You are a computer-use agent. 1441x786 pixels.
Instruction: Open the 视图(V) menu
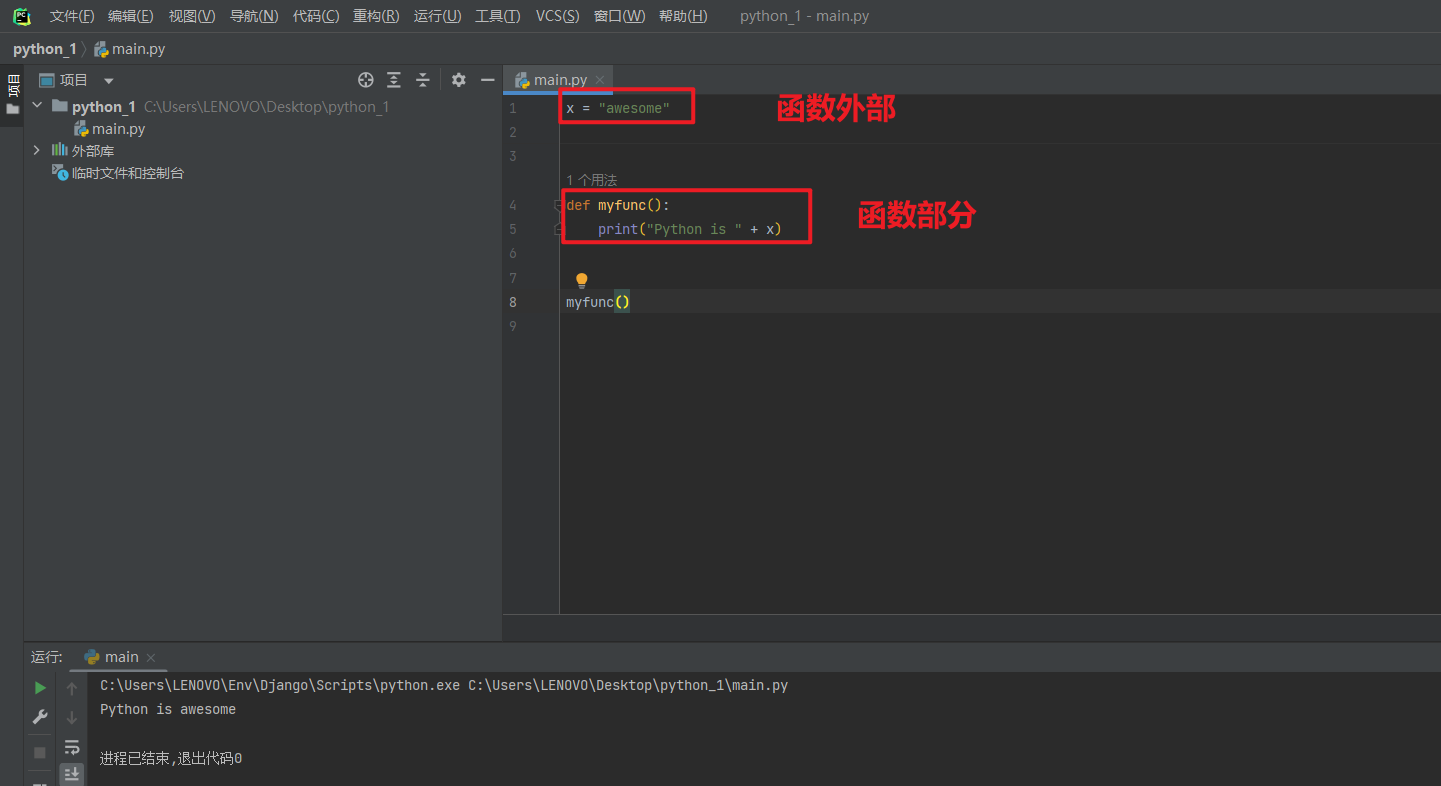[x=192, y=16]
